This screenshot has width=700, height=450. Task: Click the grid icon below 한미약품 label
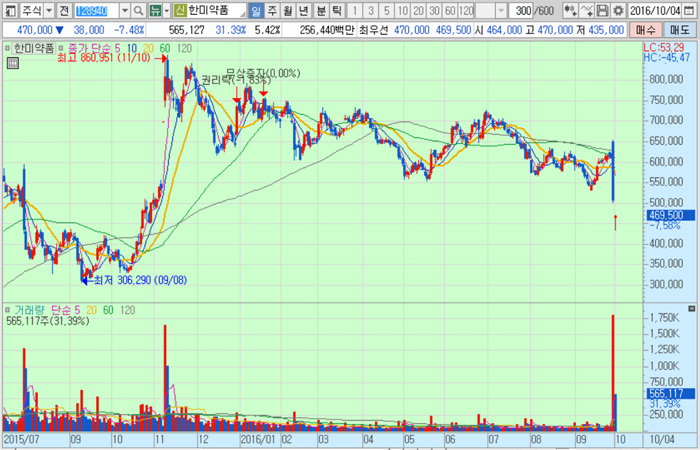(12, 63)
